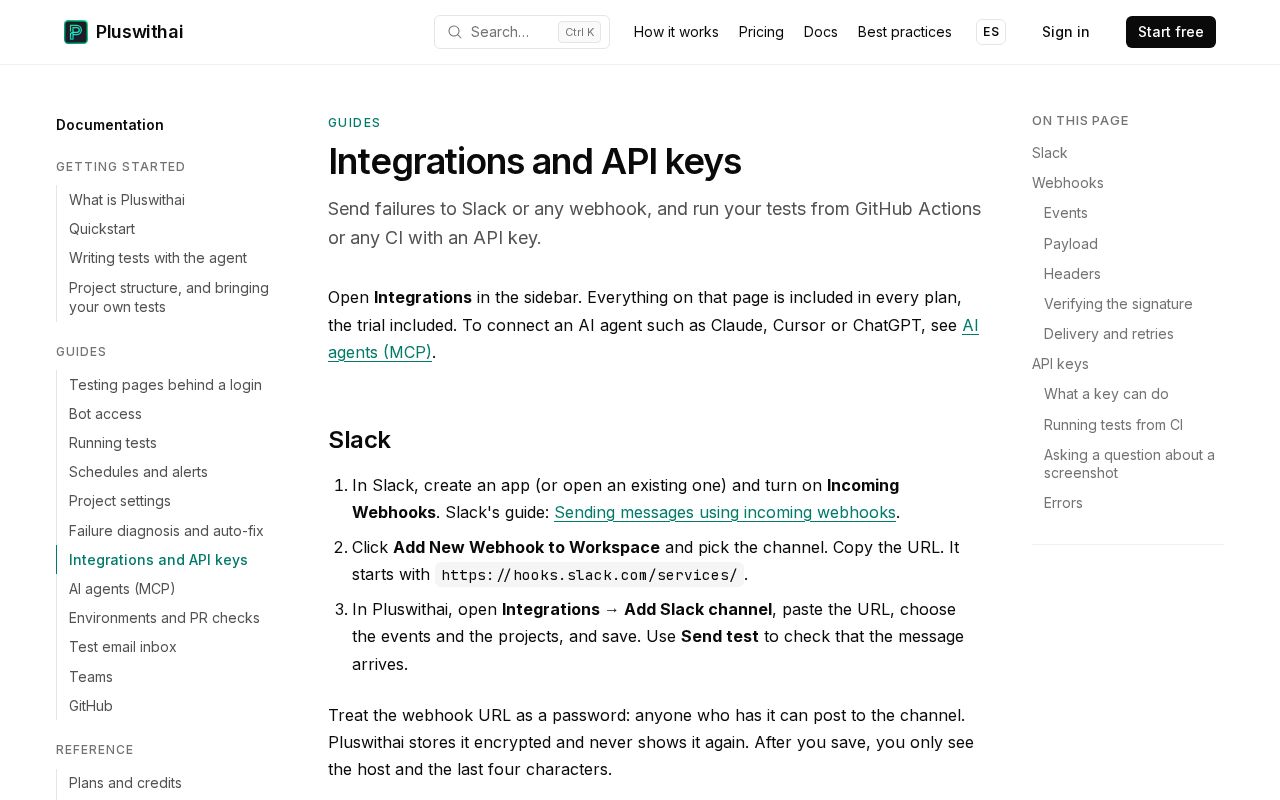
Task: Jump to Webhooks in page outline
Action: [1068, 183]
